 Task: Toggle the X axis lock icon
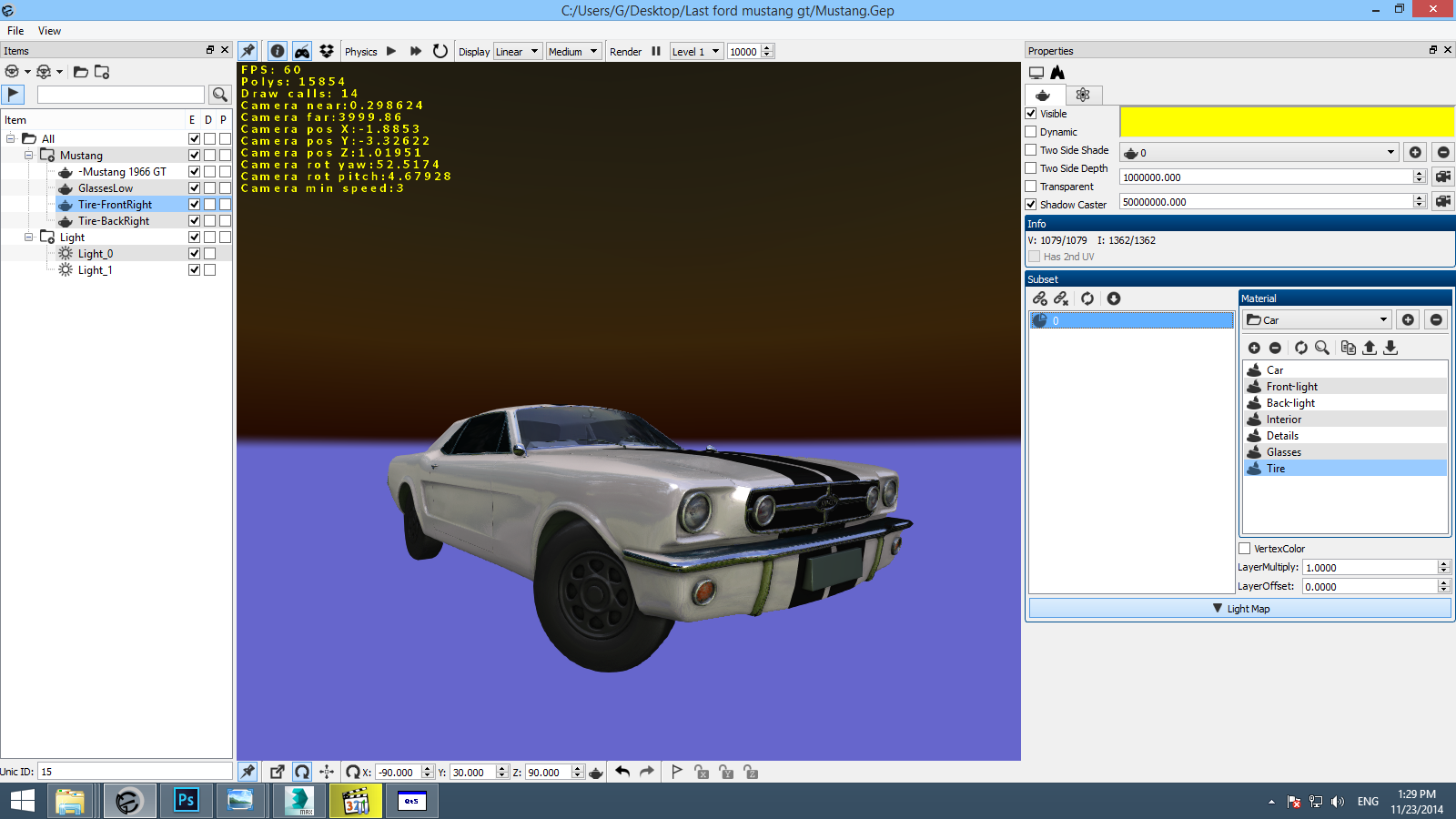[x=702, y=772]
